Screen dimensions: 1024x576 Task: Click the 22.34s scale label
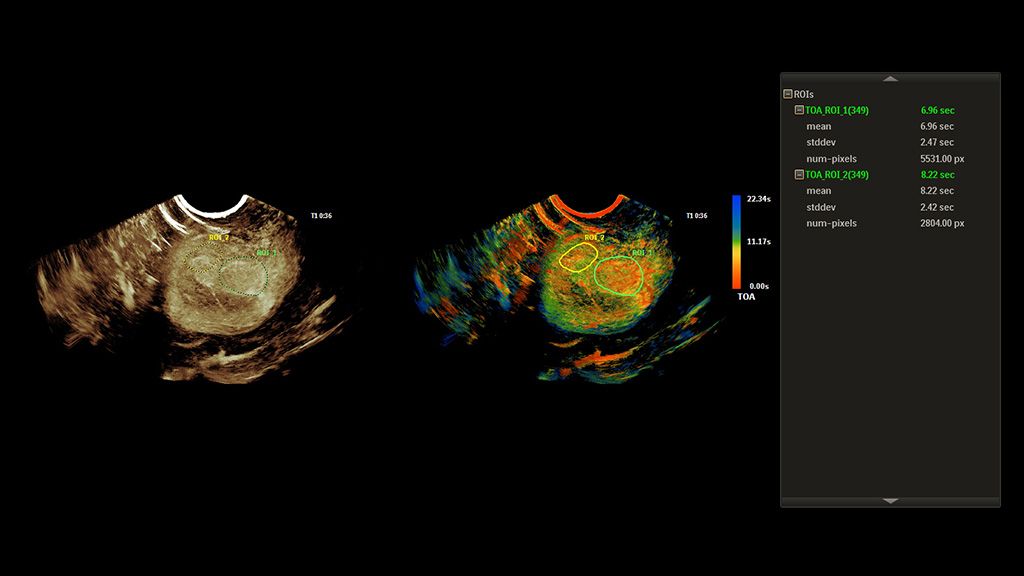click(759, 199)
